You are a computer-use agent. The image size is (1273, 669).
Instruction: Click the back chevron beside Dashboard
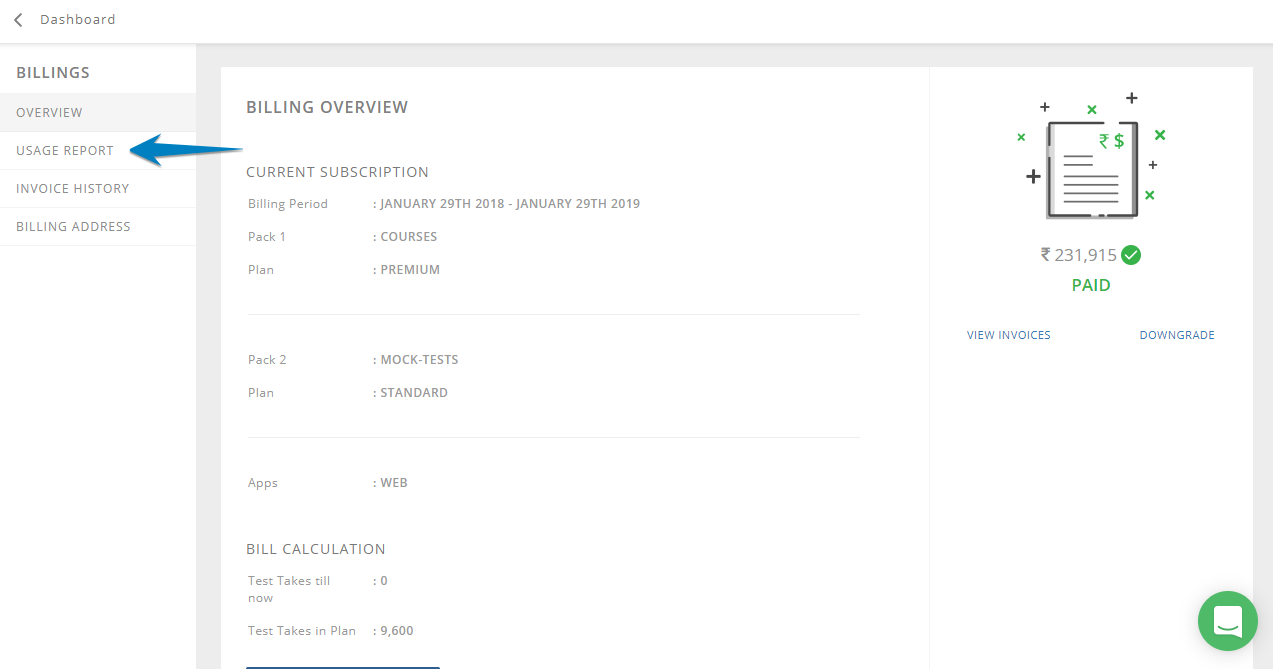pyautogui.click(x=18, y=20)
